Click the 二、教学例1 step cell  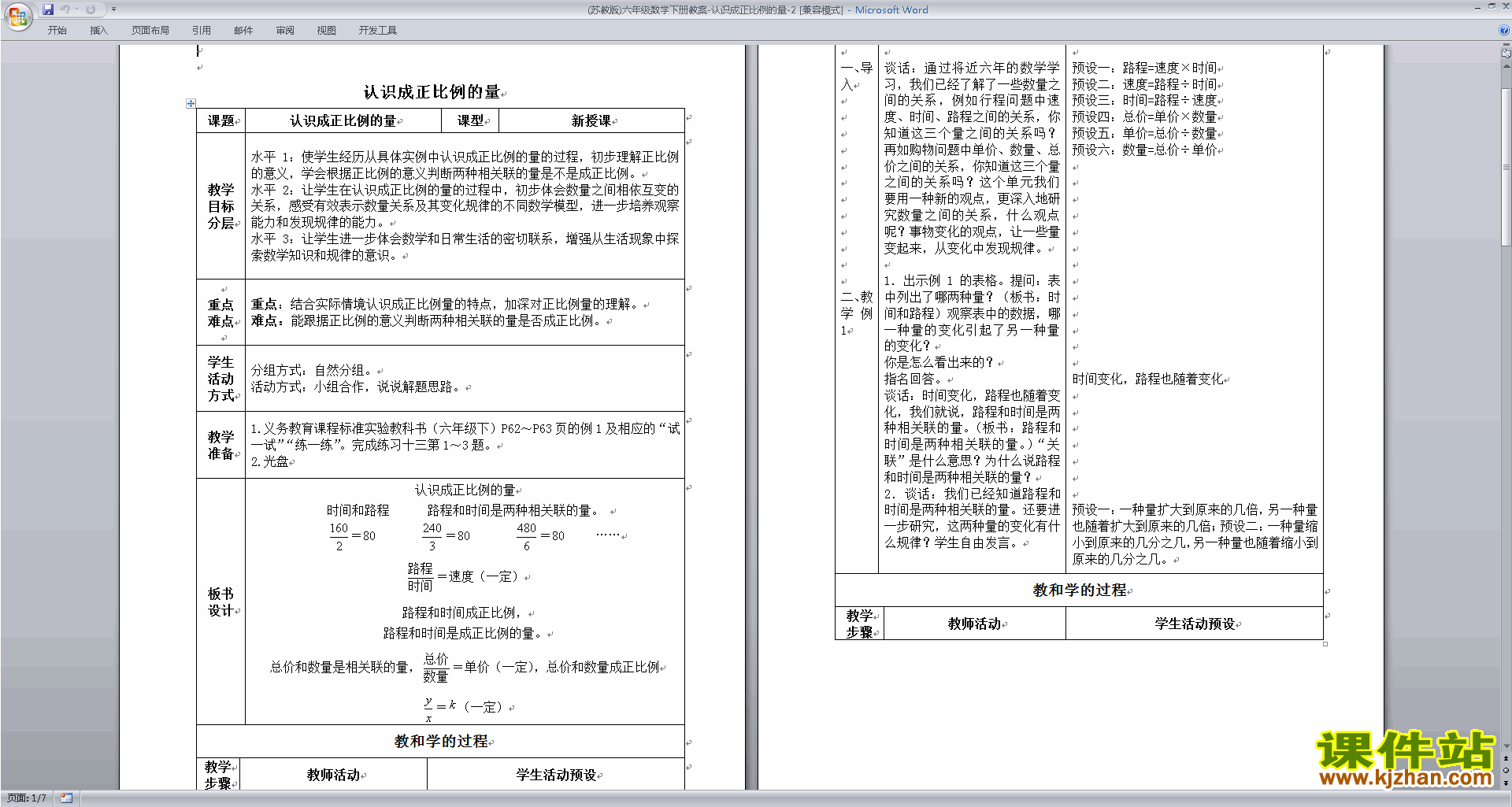(x=856, y=313)
